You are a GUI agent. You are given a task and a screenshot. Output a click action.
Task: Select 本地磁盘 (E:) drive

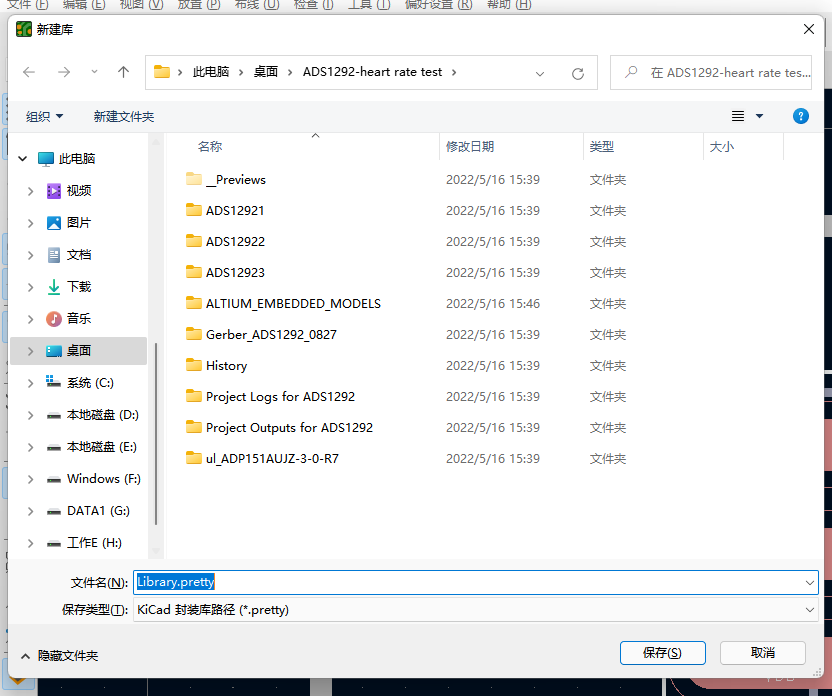[101, 447]
